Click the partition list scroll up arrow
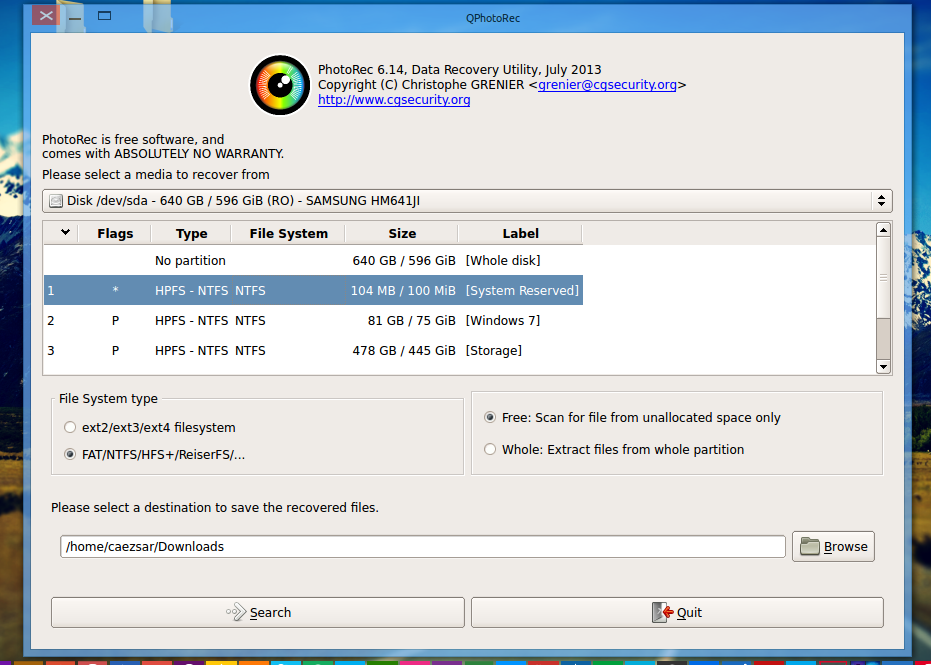Screen dimensions: 931x665 pyautogui.click(x=884, y=230)
